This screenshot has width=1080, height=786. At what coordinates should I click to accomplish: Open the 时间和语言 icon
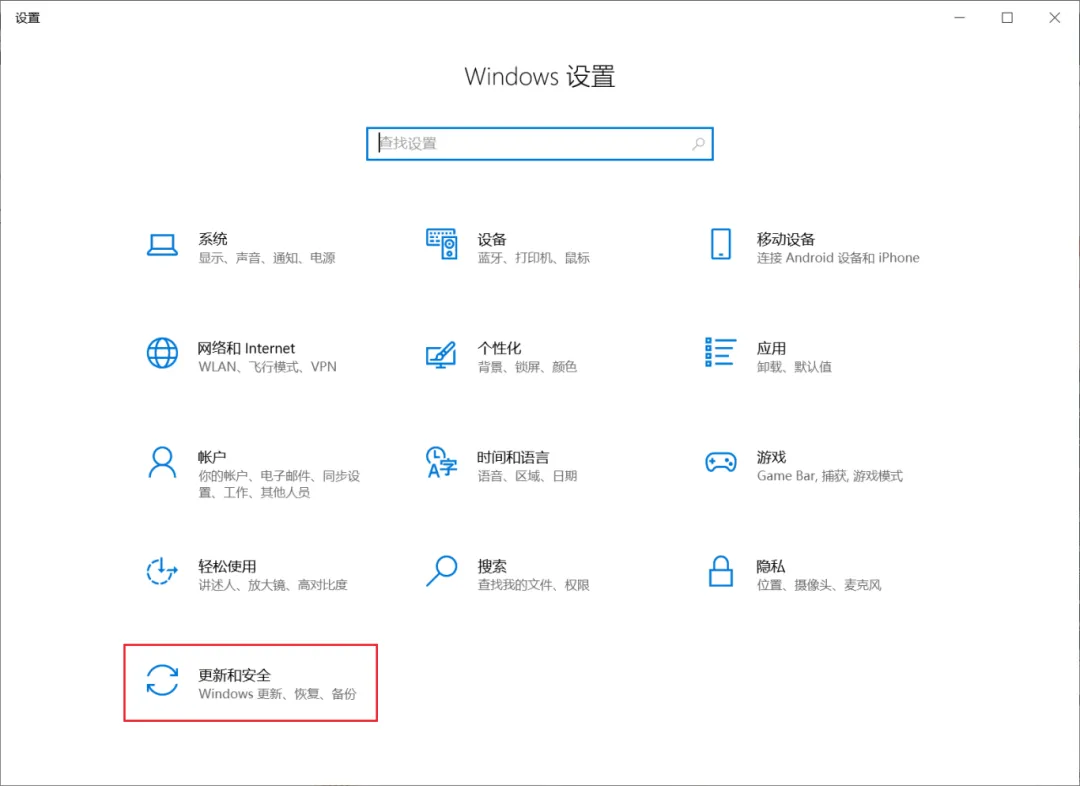442,462
